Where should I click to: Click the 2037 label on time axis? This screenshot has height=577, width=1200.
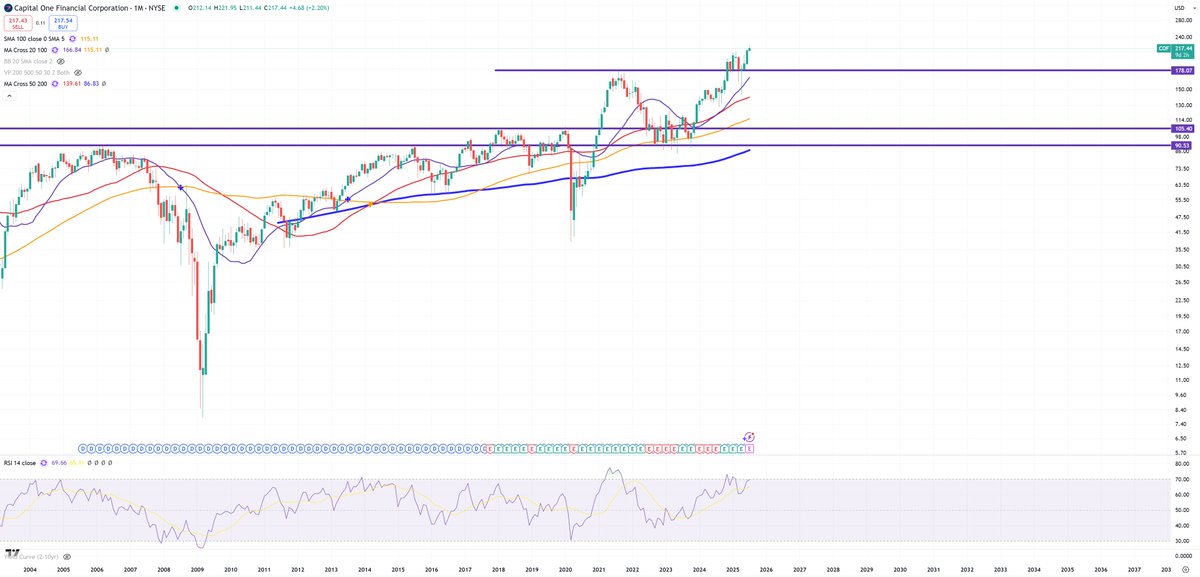coord(1134,569)
